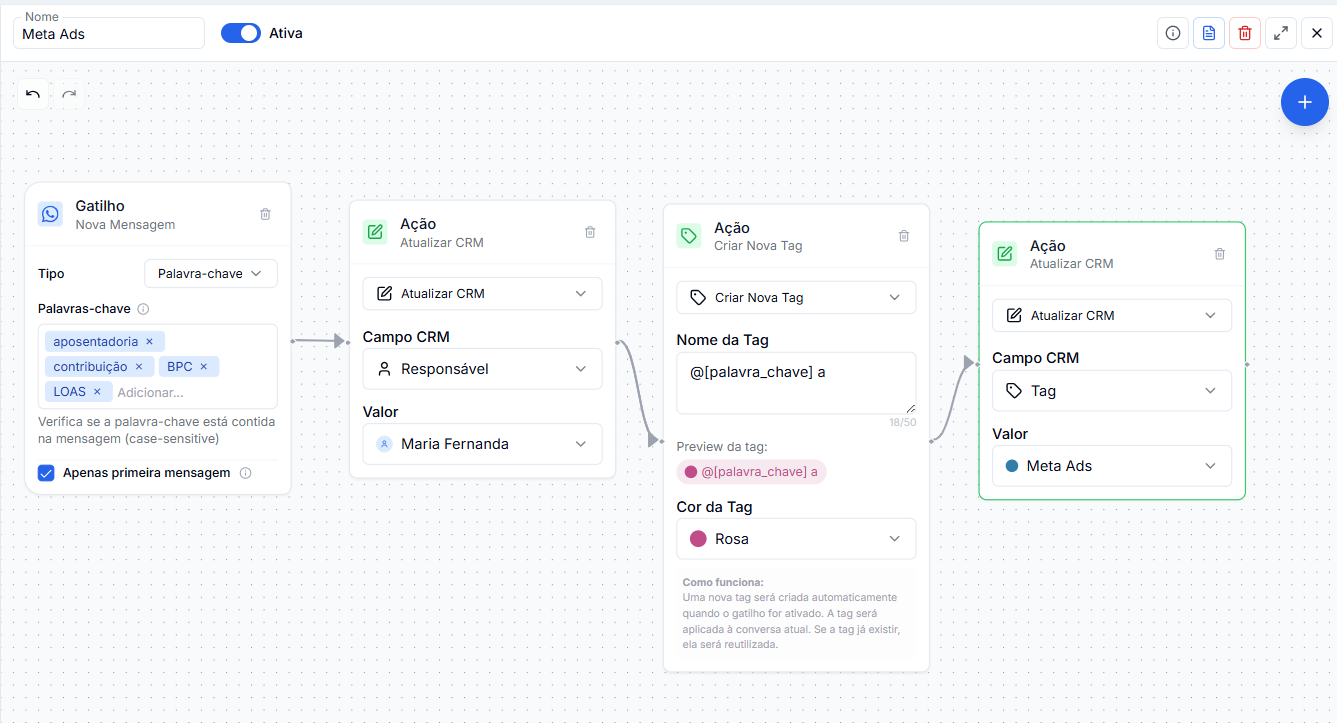Click the fullscreen expand icon in the toolbar
The height and width of the screenshot is (723, 1337).
[x=1280, y=32]
